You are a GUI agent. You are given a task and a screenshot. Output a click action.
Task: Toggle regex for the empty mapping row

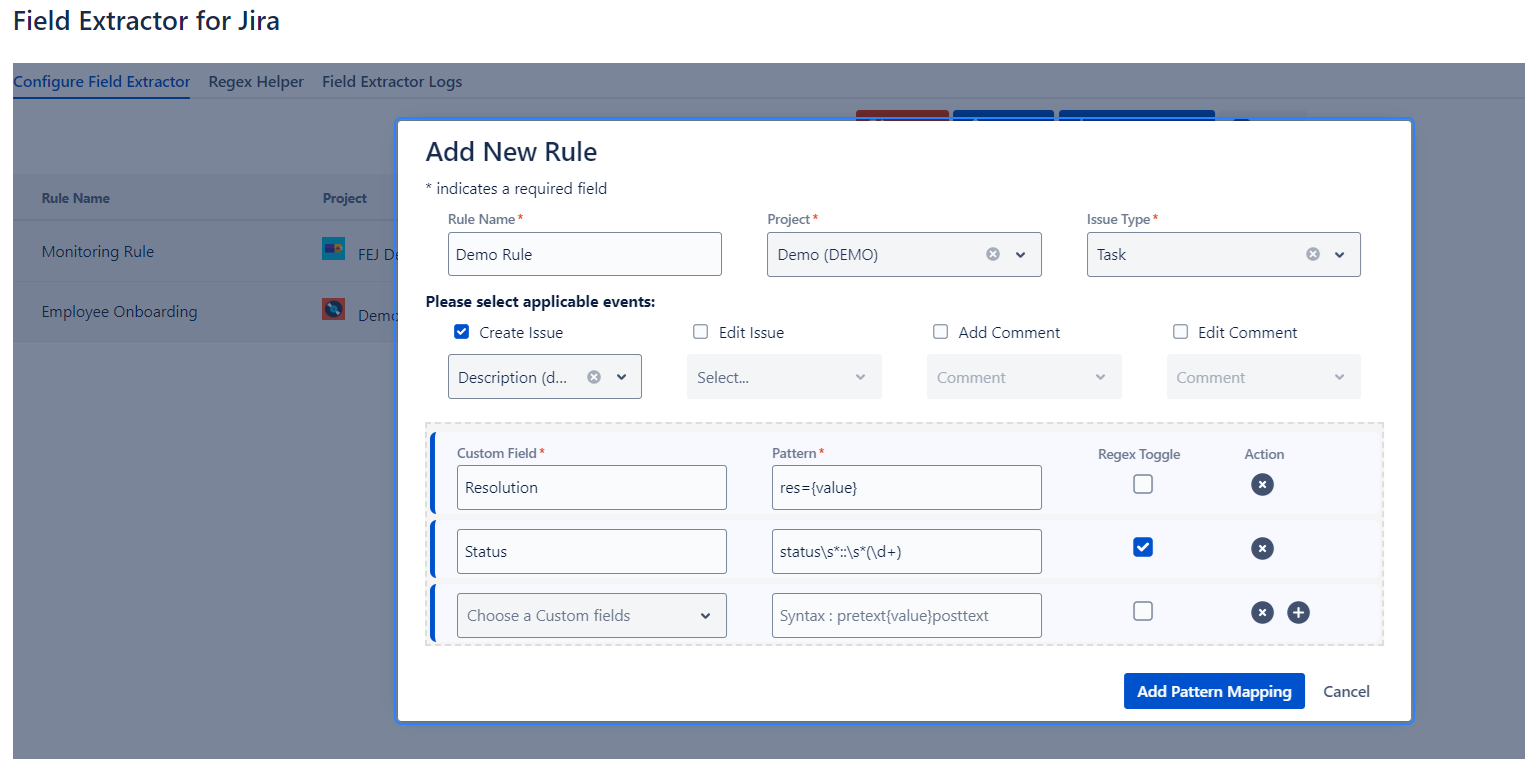tap(1143, 611)
